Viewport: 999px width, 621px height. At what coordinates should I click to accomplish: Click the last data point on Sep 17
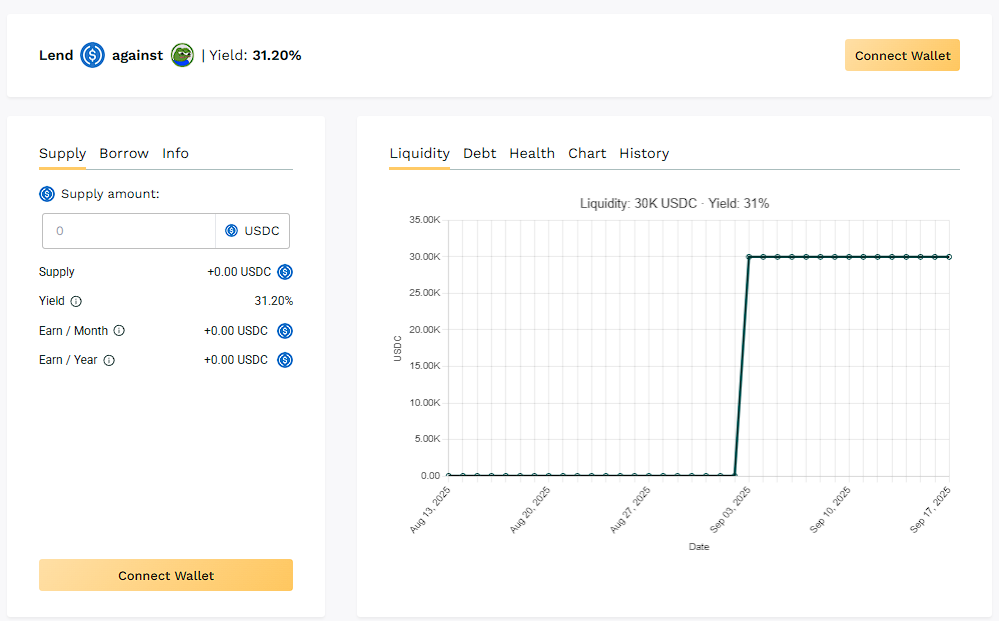pos(949,257)
